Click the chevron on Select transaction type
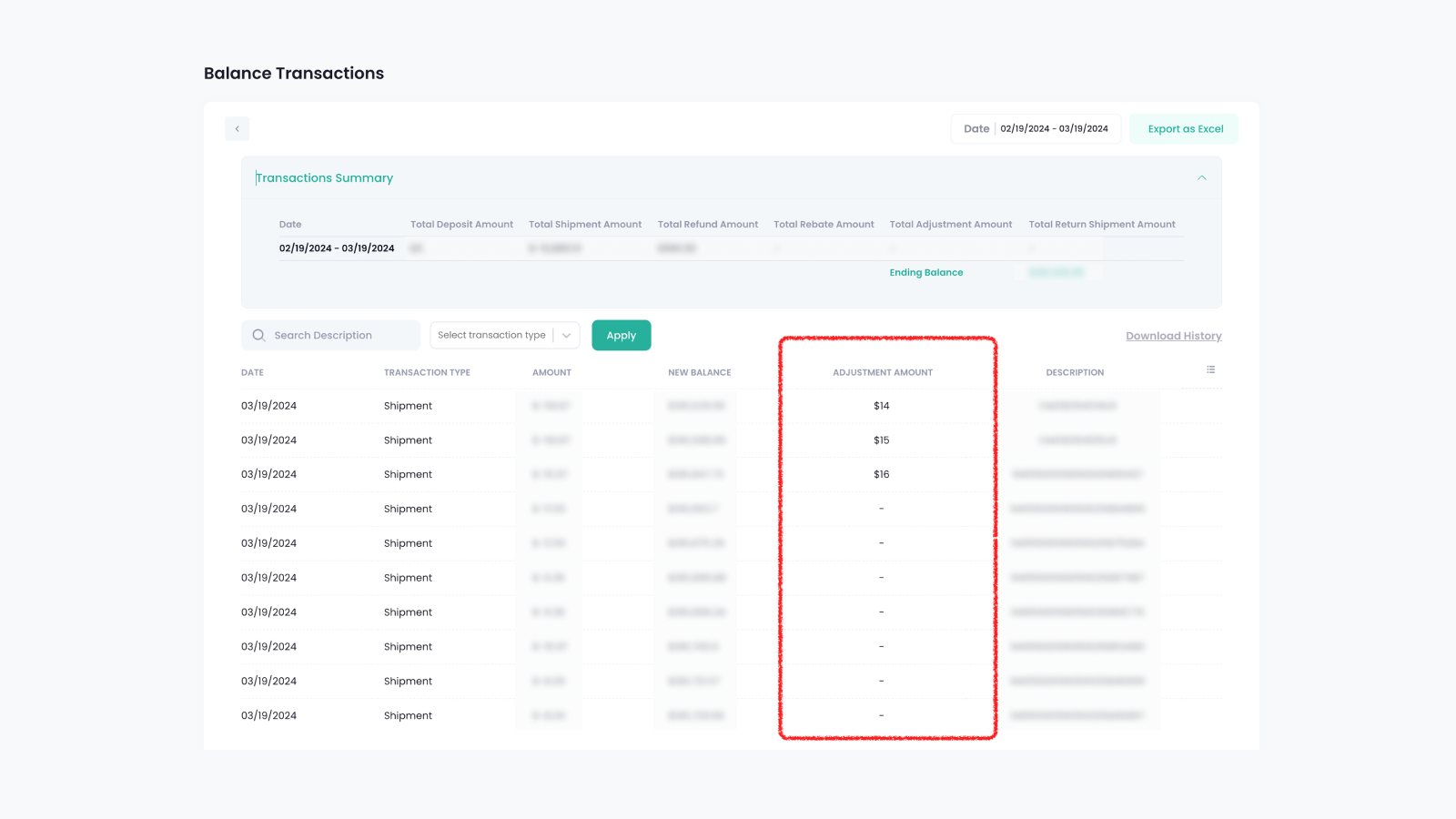This screenshot has width=1456, height=819. pos(566,335)
